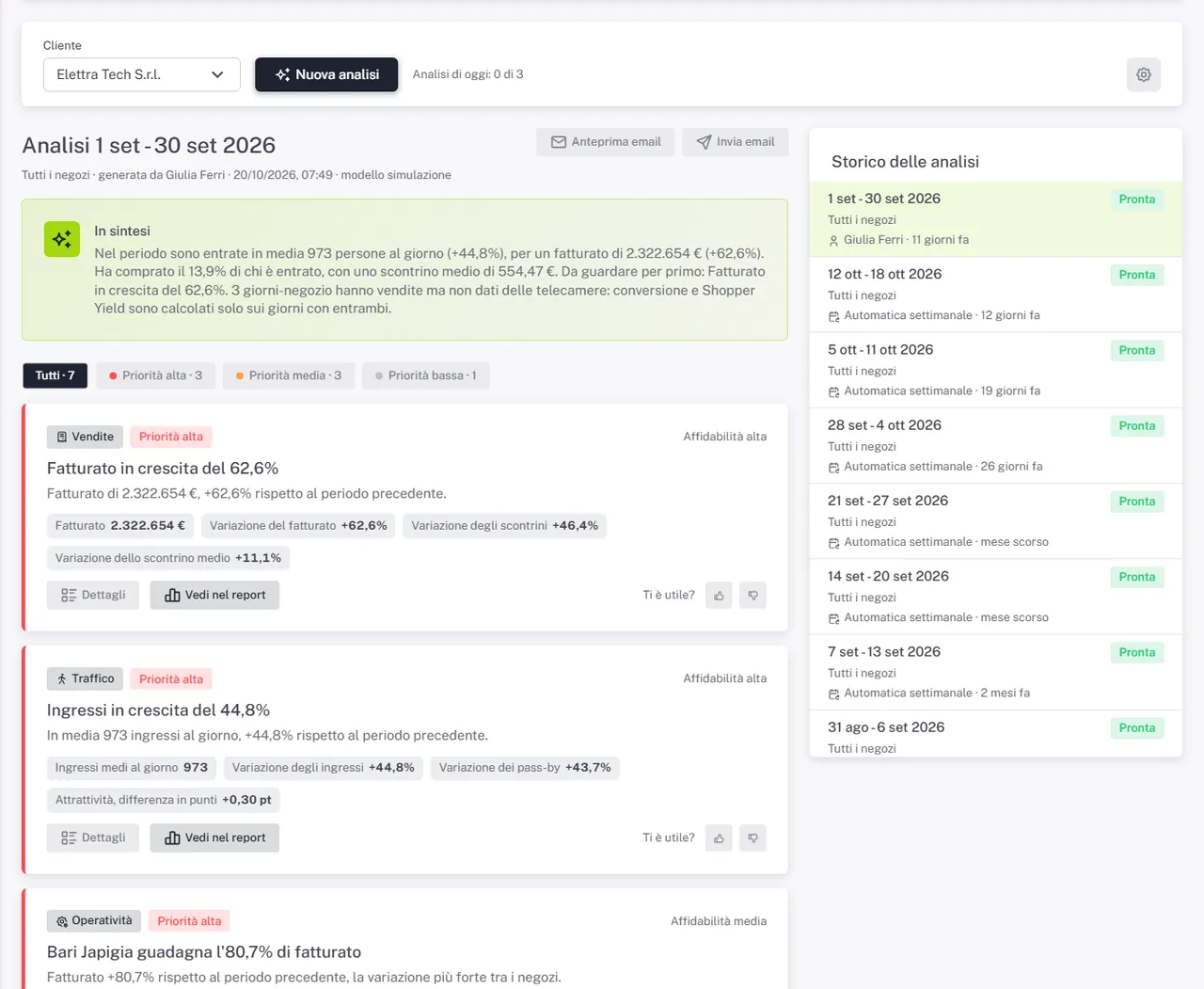Select the 1 set - 30 set 2026 analysis
1204x989 pixels.
click(x=995, y=218)
